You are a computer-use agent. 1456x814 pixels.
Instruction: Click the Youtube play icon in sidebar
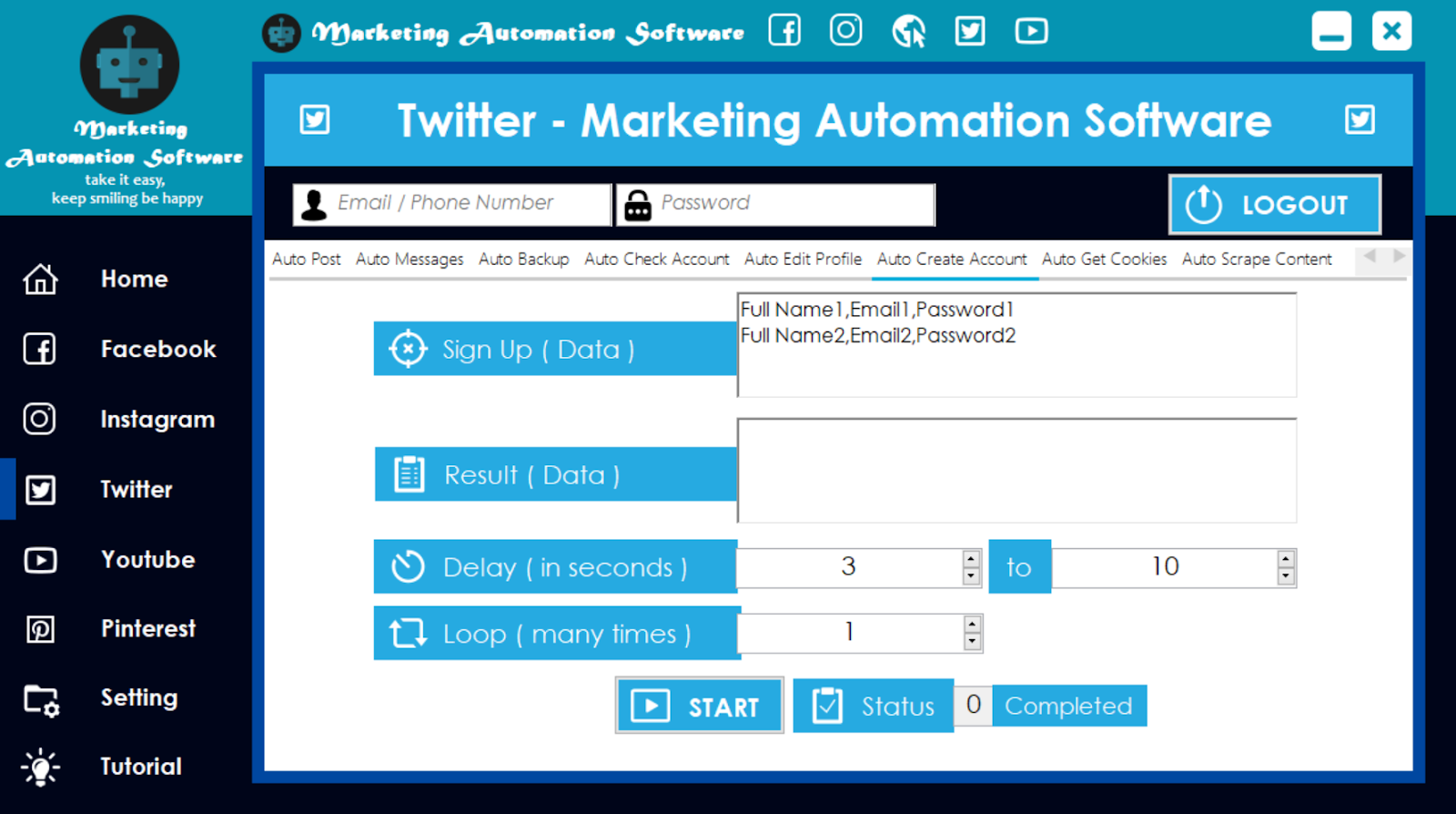tap(40, 559)
